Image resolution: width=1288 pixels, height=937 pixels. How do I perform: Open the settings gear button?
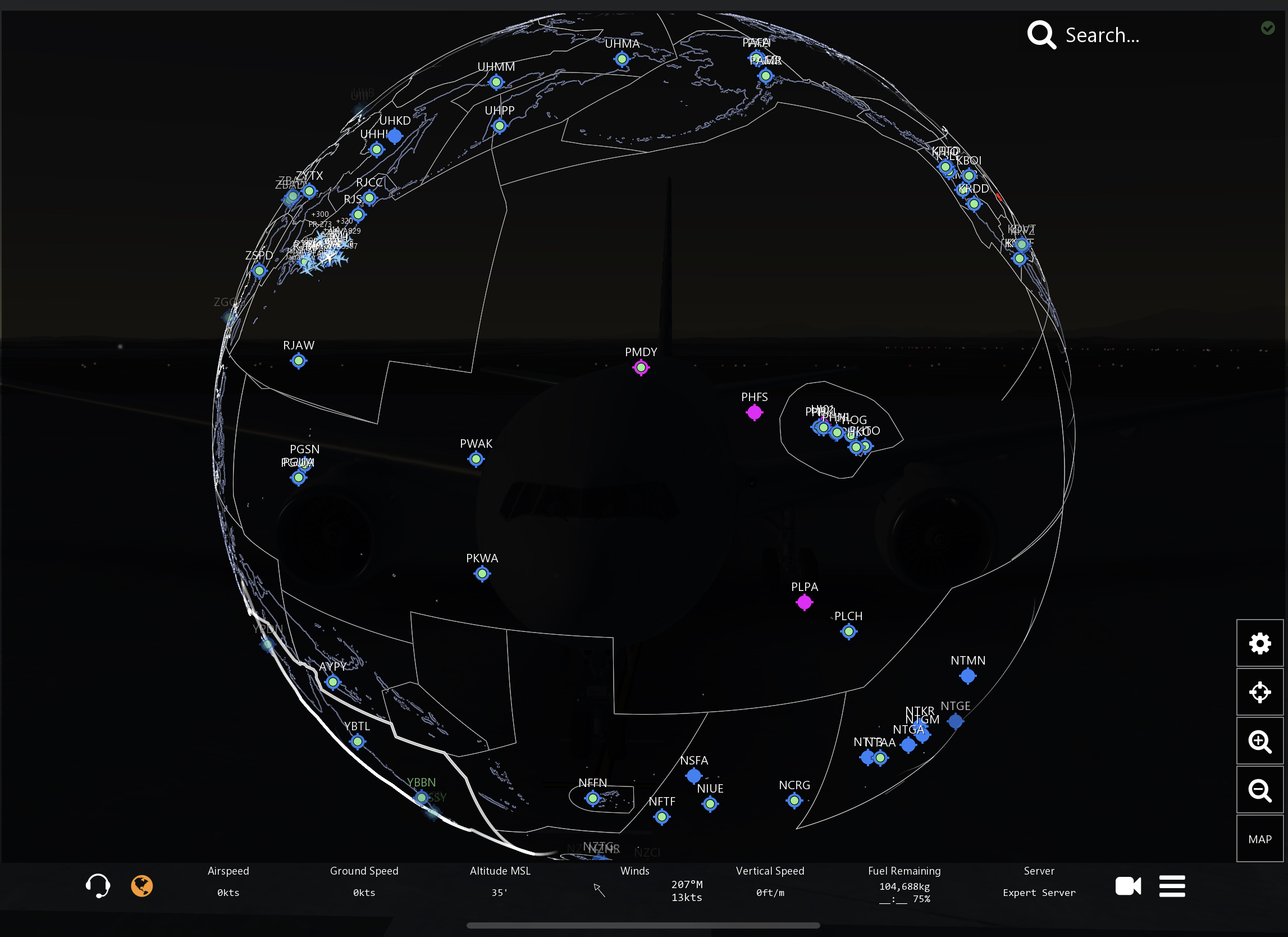click(1259, 643)
